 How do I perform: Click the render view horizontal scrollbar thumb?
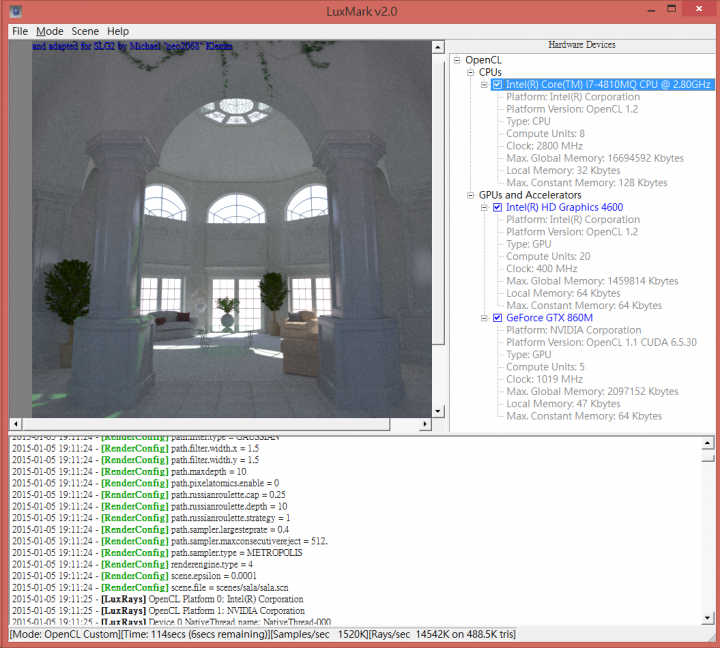coord(206,424)
